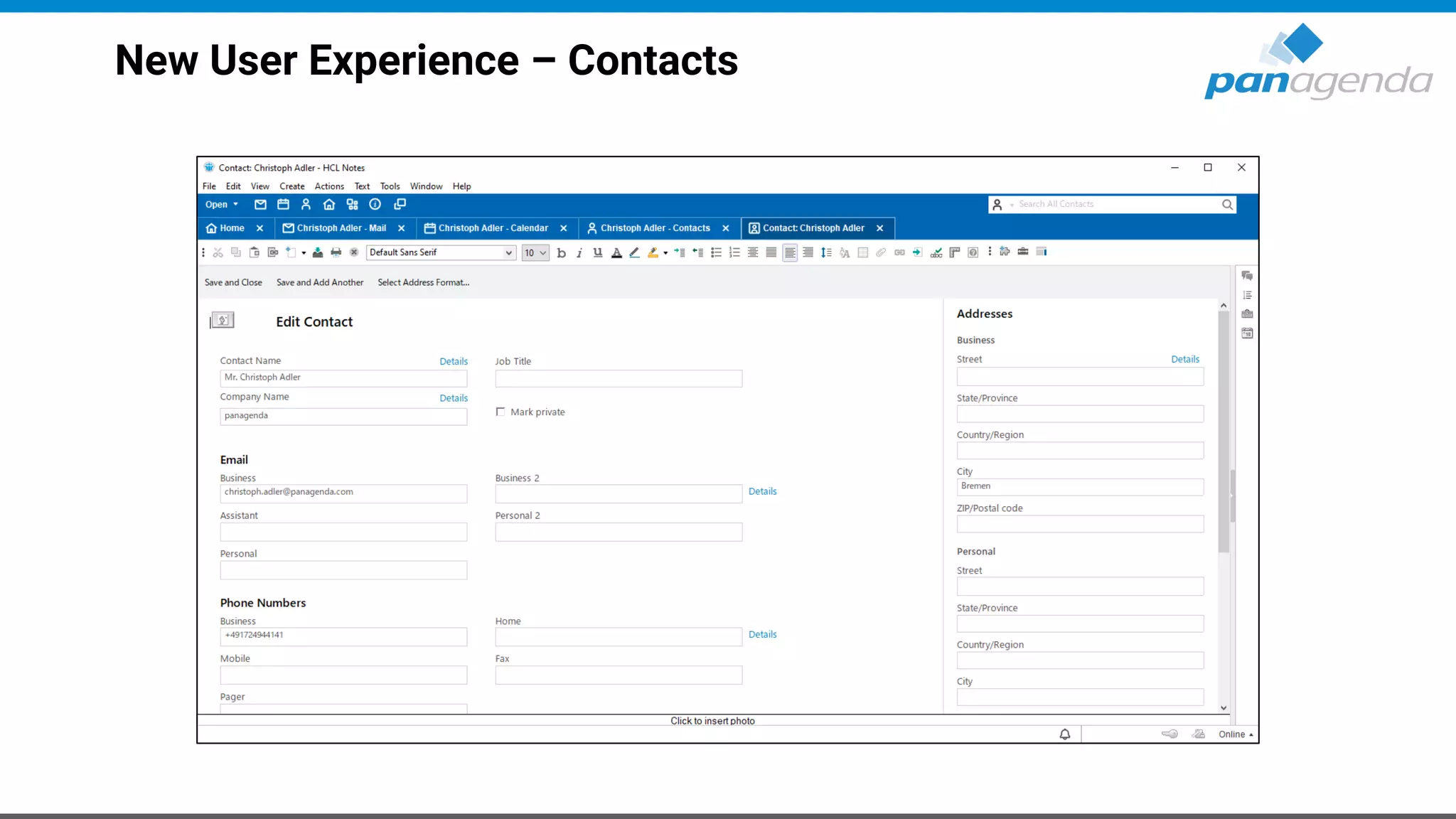The height and width of the screenshot is (819, 1456).
Task: Open the Online status dropdown
Action: (x=1236, y=734)
